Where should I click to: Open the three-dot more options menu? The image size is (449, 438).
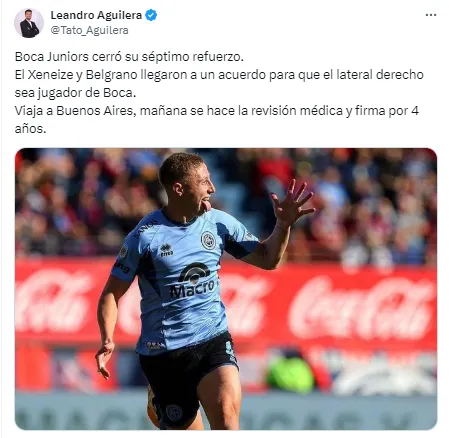pyautogui.click(x=431, y=15)
